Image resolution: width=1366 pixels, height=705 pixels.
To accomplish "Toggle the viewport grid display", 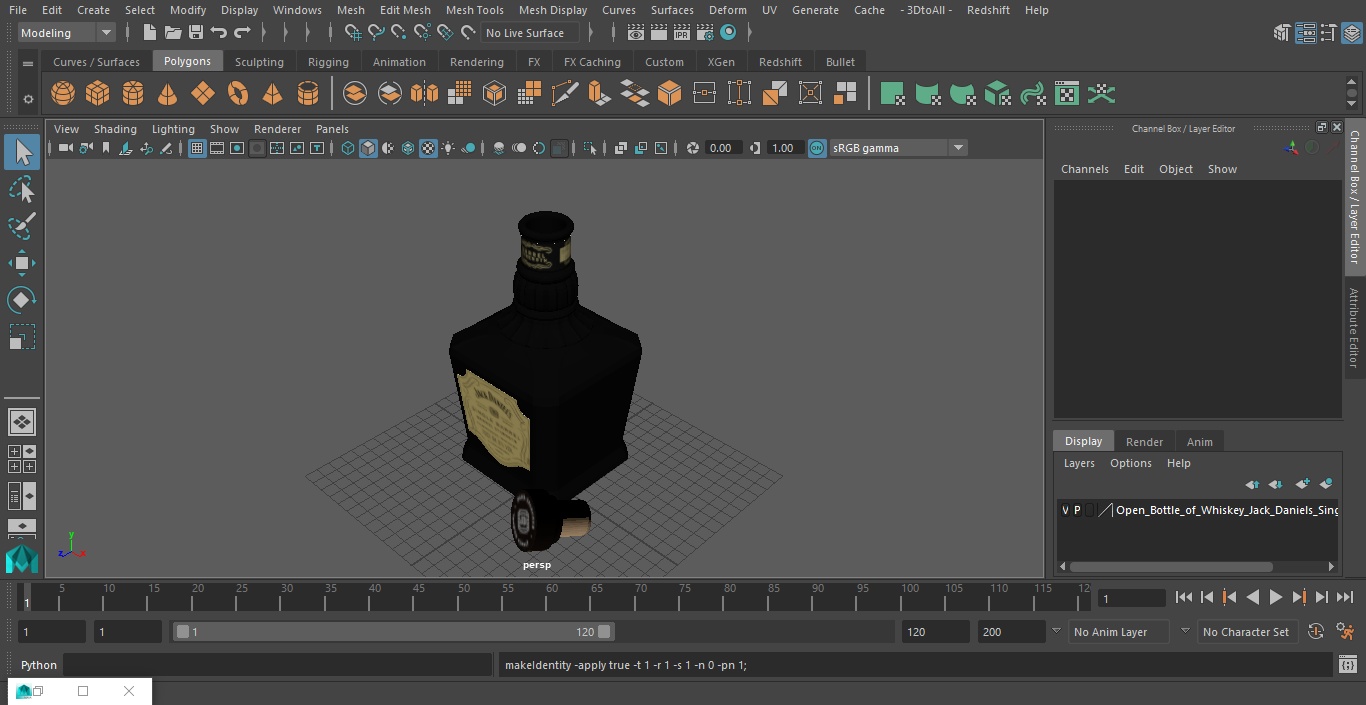I will tap(197, 148).
